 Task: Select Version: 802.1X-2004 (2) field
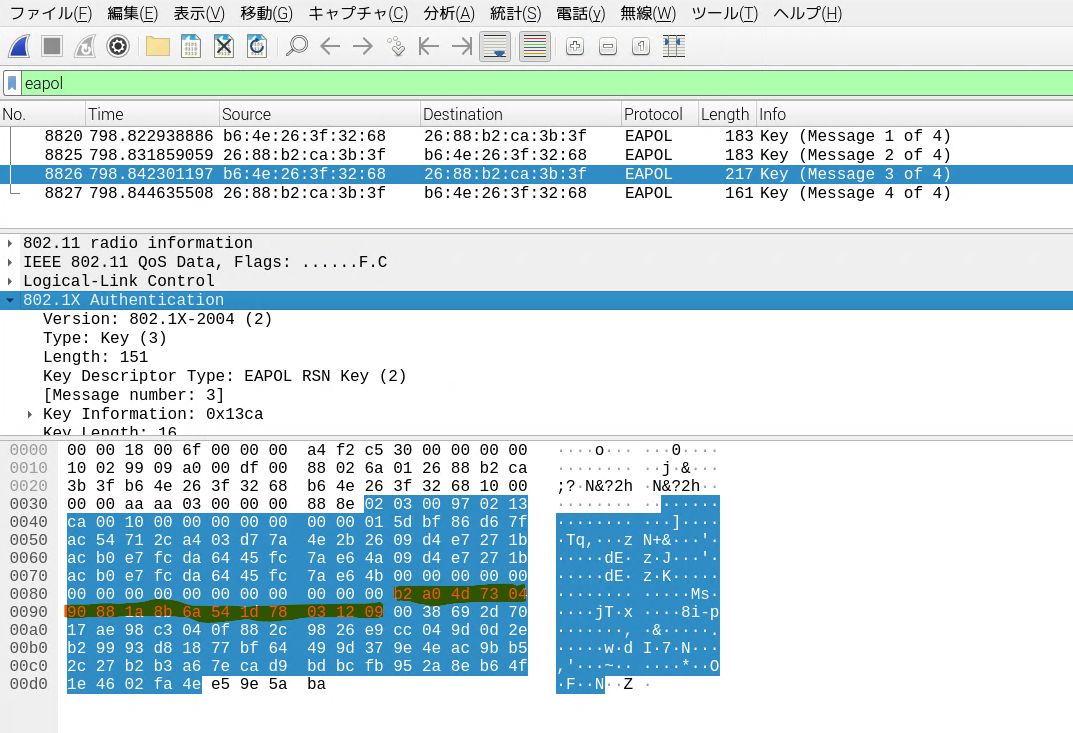coord(157,320)
